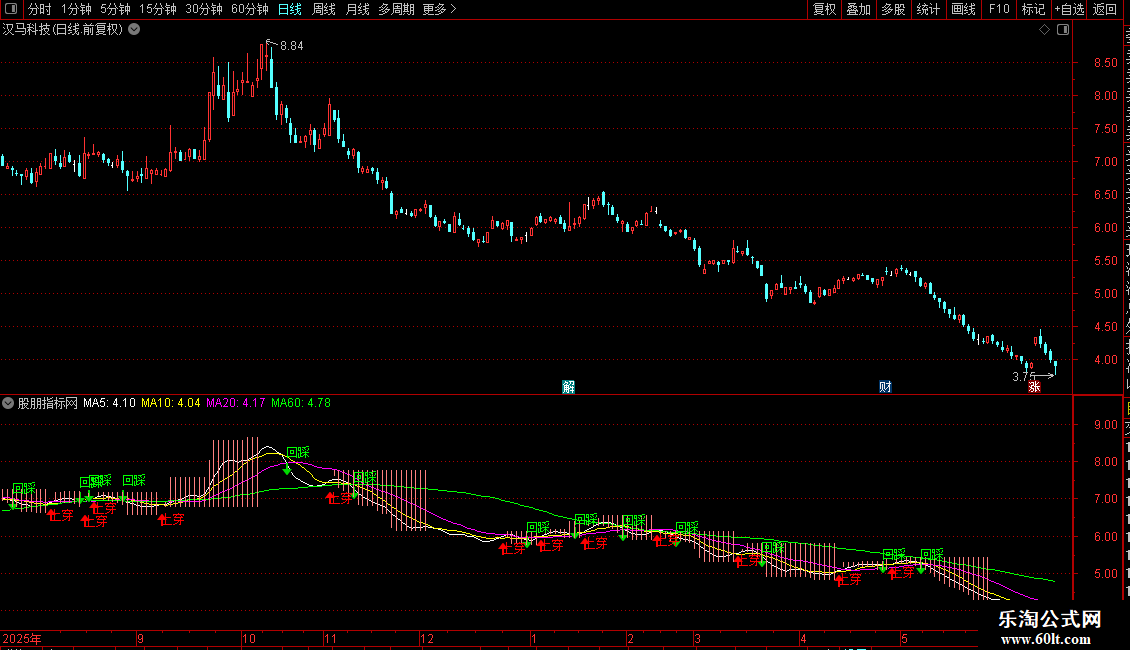This screenshot has height=650, width=1130.
Task: Select 15分钟 period
Action: [158, 9]
